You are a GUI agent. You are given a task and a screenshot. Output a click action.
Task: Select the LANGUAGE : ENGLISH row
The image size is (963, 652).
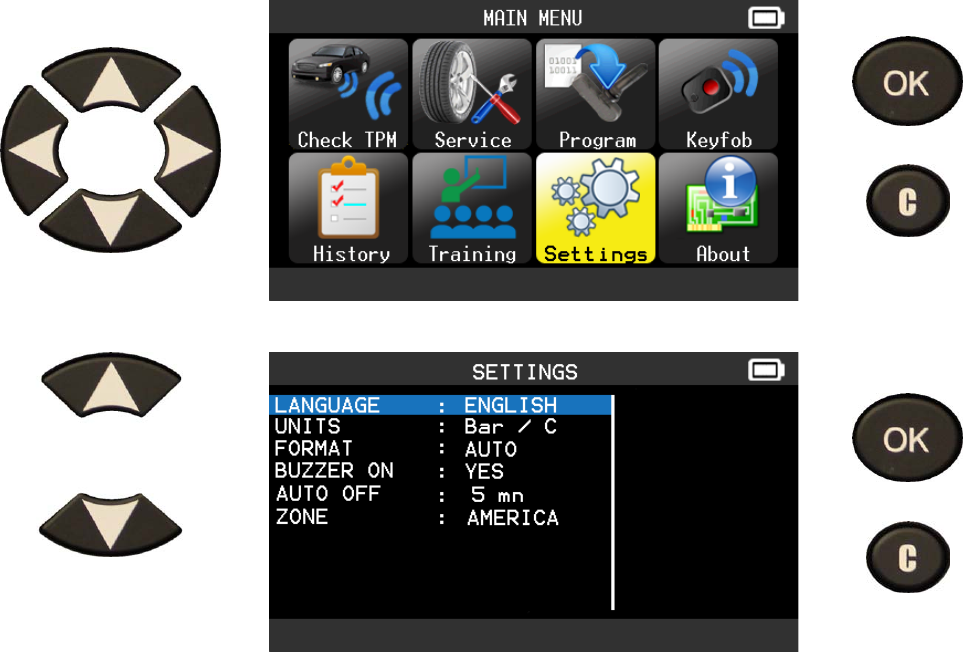(440, 405)
